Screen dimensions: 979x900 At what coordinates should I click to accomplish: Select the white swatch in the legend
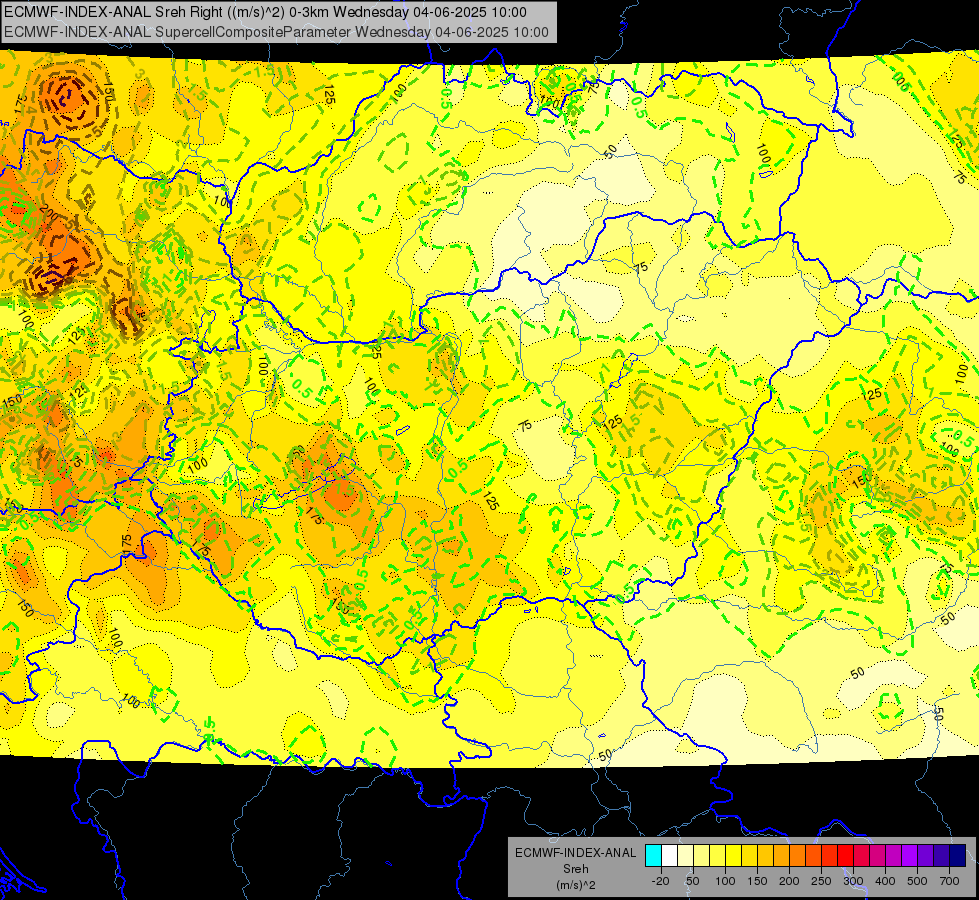(669, 855)
